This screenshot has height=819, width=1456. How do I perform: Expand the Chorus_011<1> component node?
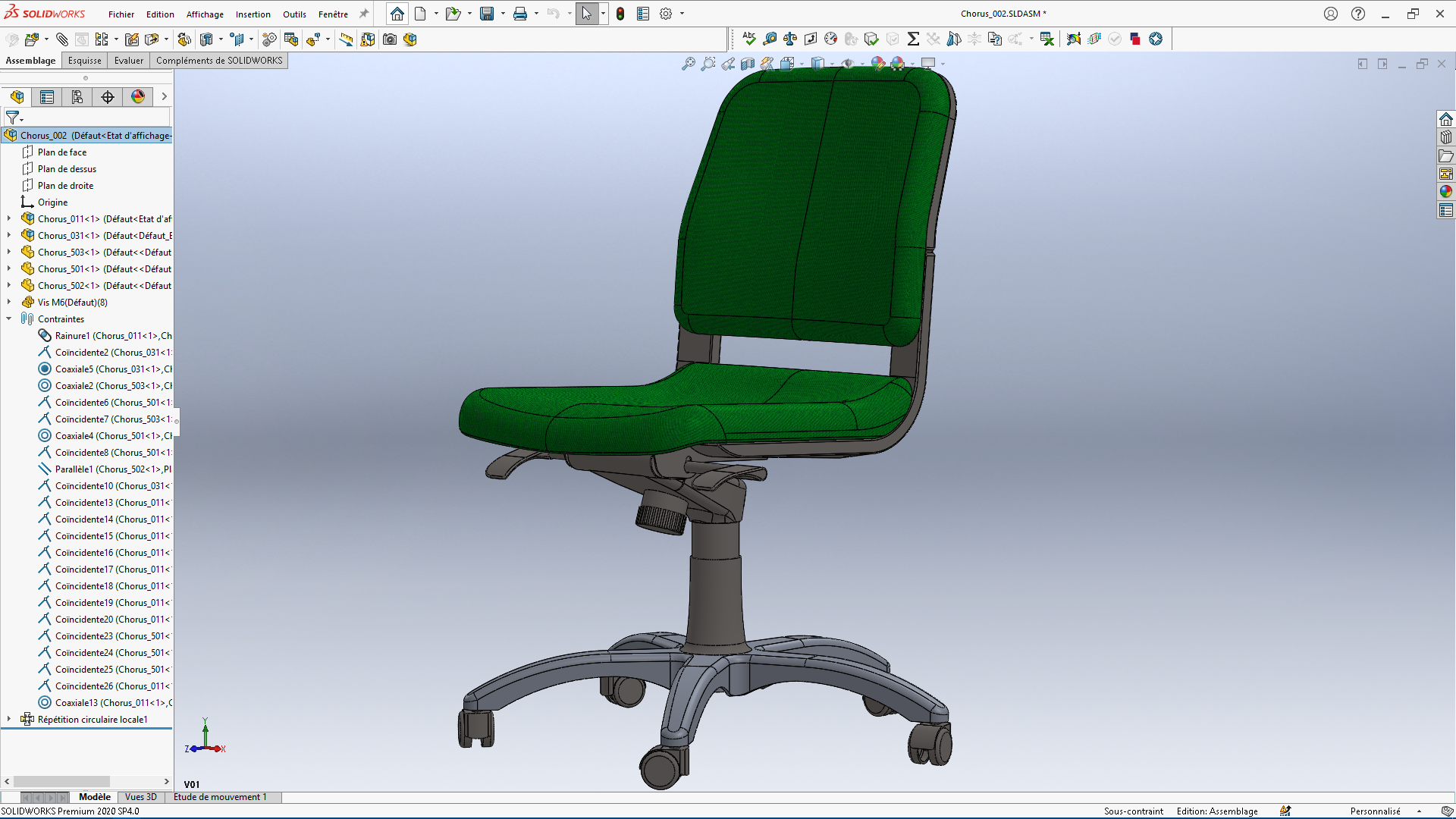(9, 218)
